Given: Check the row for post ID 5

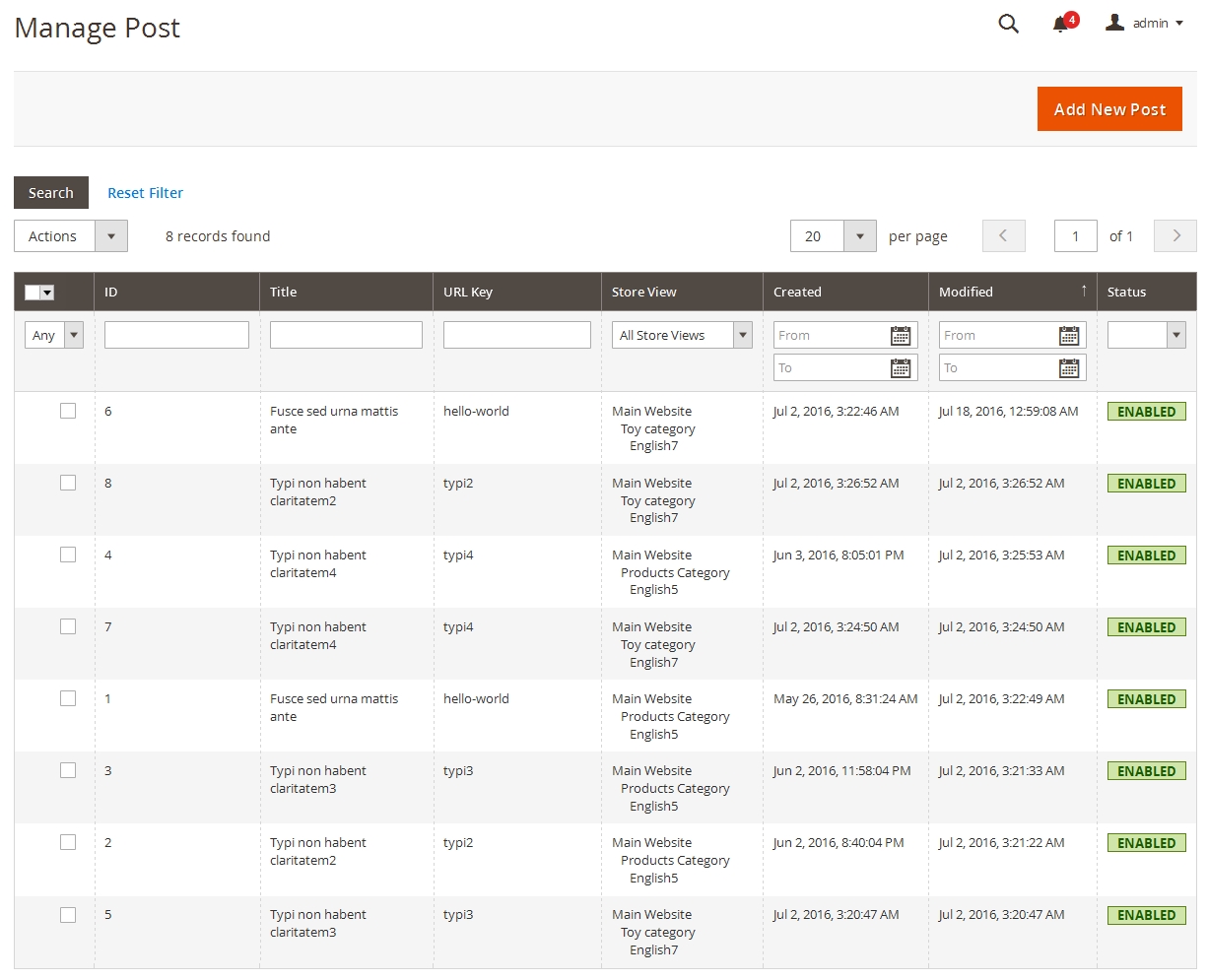Looking at the screenshot, I should pyautogui.click(x=68, y=915).
